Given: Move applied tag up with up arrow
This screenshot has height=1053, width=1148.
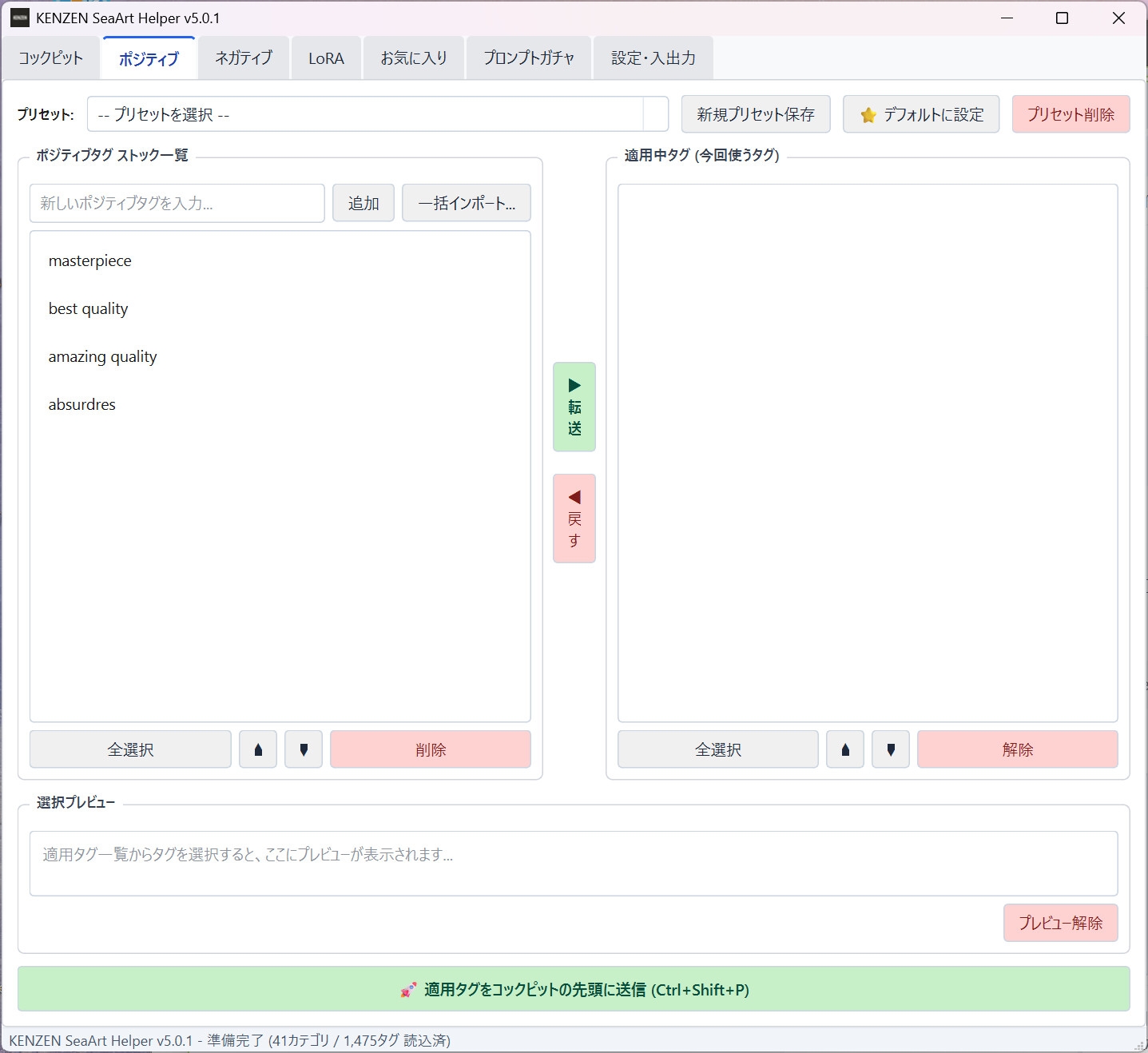Looking at the screenshot, I should point(845,749).
